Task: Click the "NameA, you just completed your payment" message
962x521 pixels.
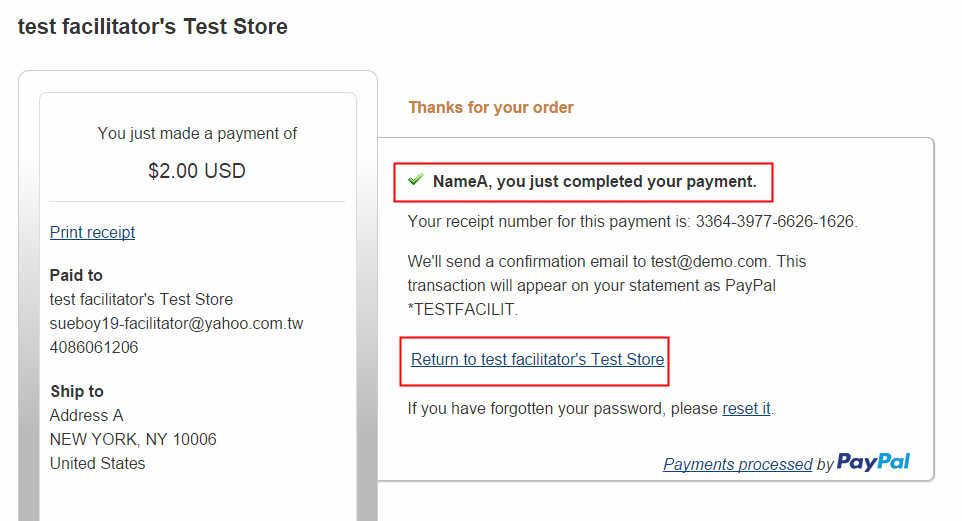Action: point(594,181)
